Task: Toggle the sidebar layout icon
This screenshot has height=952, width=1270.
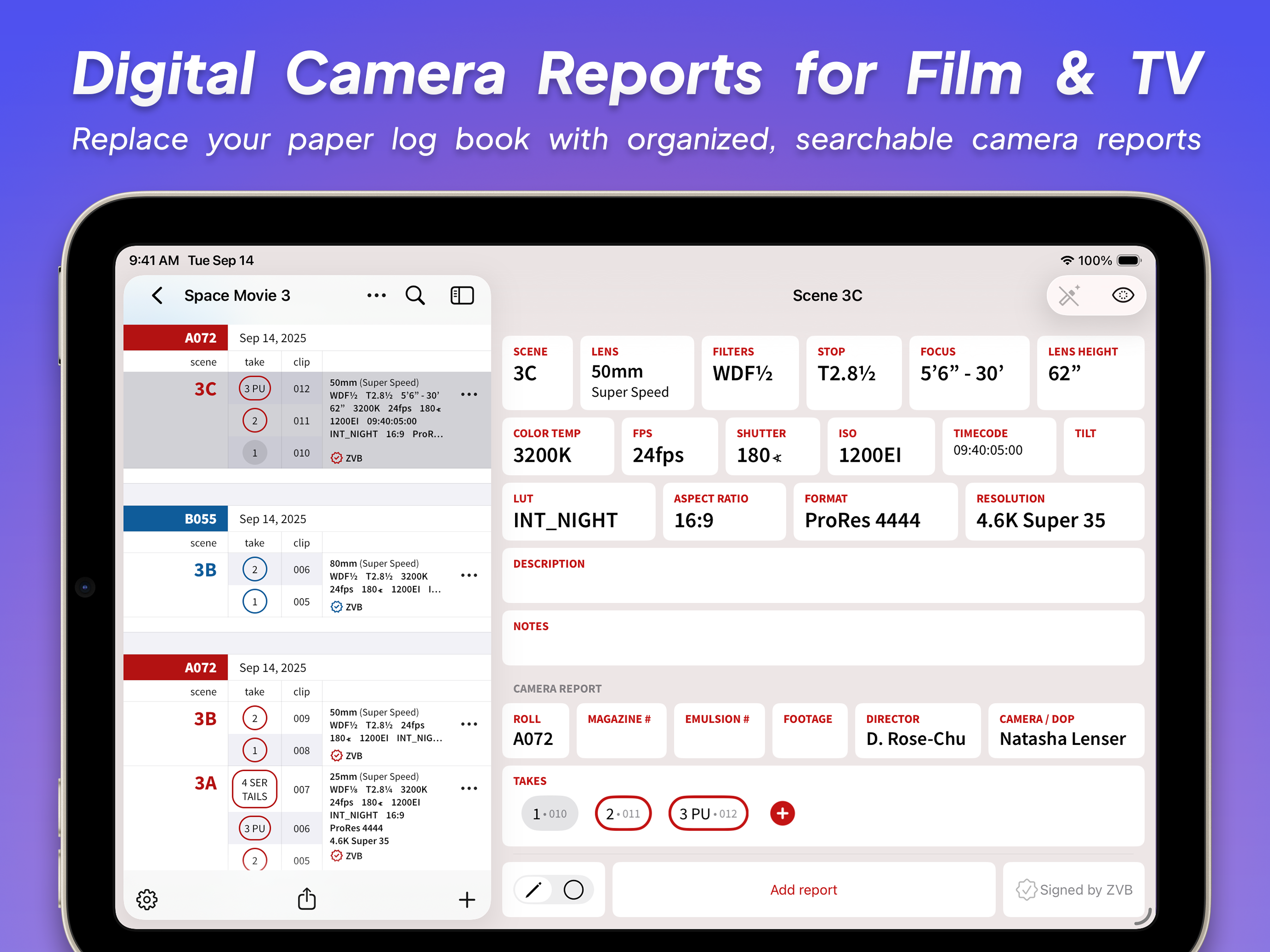Action: [461, 296]
